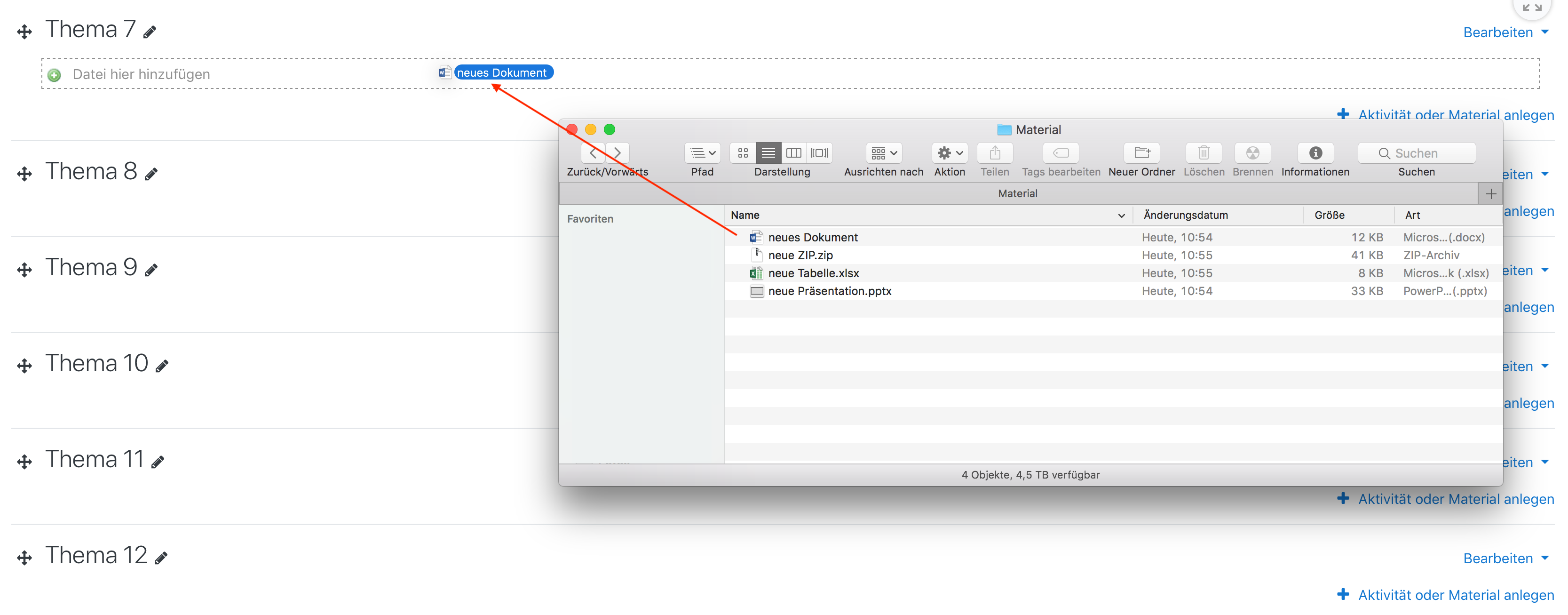This screenshot has height=615, width=1568.
Task: Switch Finder to icon view
Action: pyautogui.click(x=743, y=153)
